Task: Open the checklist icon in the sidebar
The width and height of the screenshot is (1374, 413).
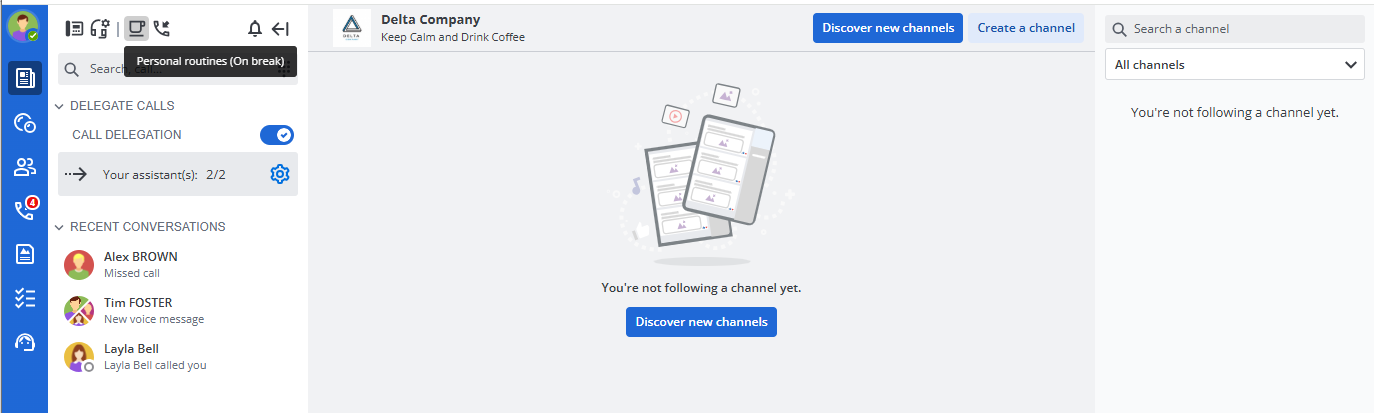Action: [24, 298]
